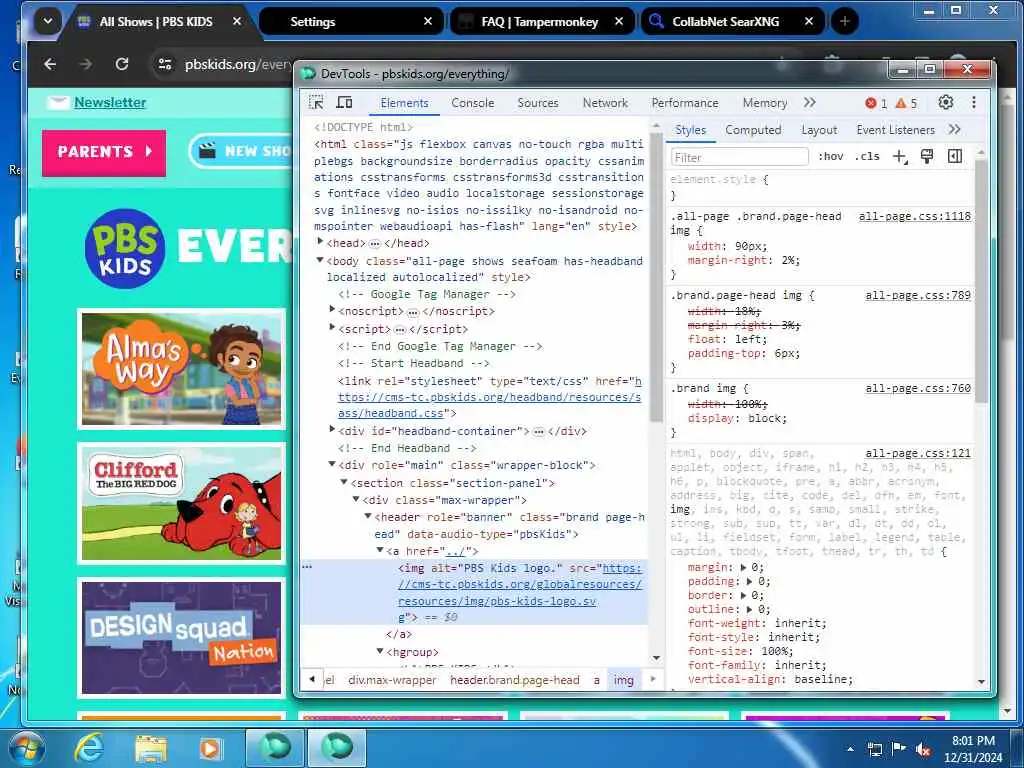Open the Clifford The Big Red Dog thumbnail

point(182,503)
